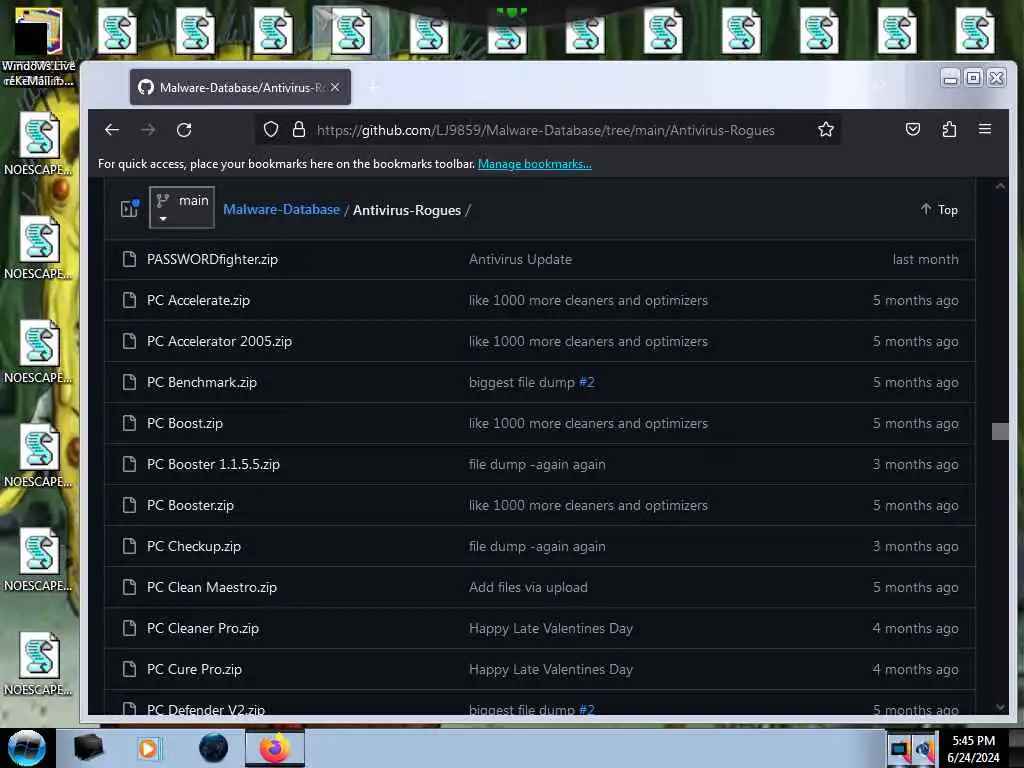Go to the Malware-Database breadcrumb link
Screen dimensions: 1024x768
[281, 210]
